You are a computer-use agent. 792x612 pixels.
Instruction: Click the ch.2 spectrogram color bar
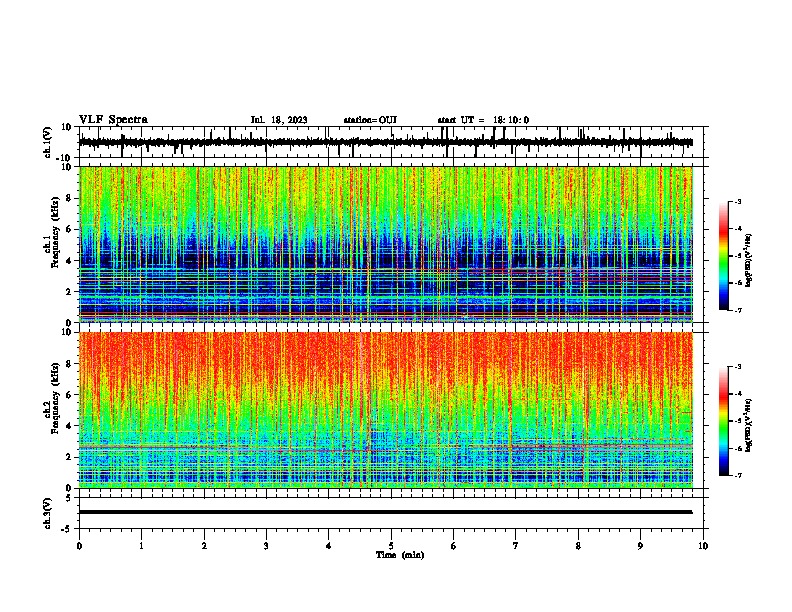[x=724, y=421]
